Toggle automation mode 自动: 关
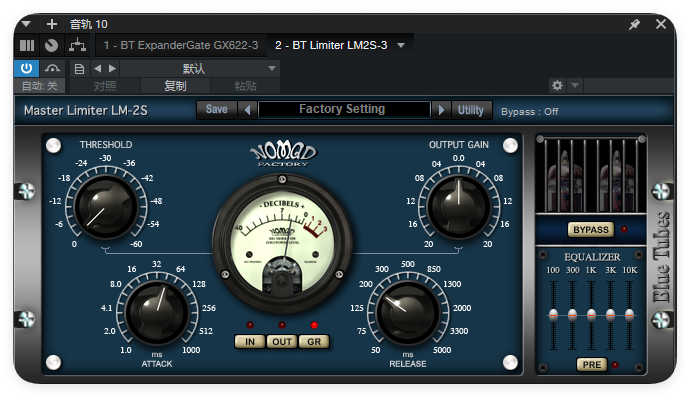 pyautogui.click(x=40, y=86)
